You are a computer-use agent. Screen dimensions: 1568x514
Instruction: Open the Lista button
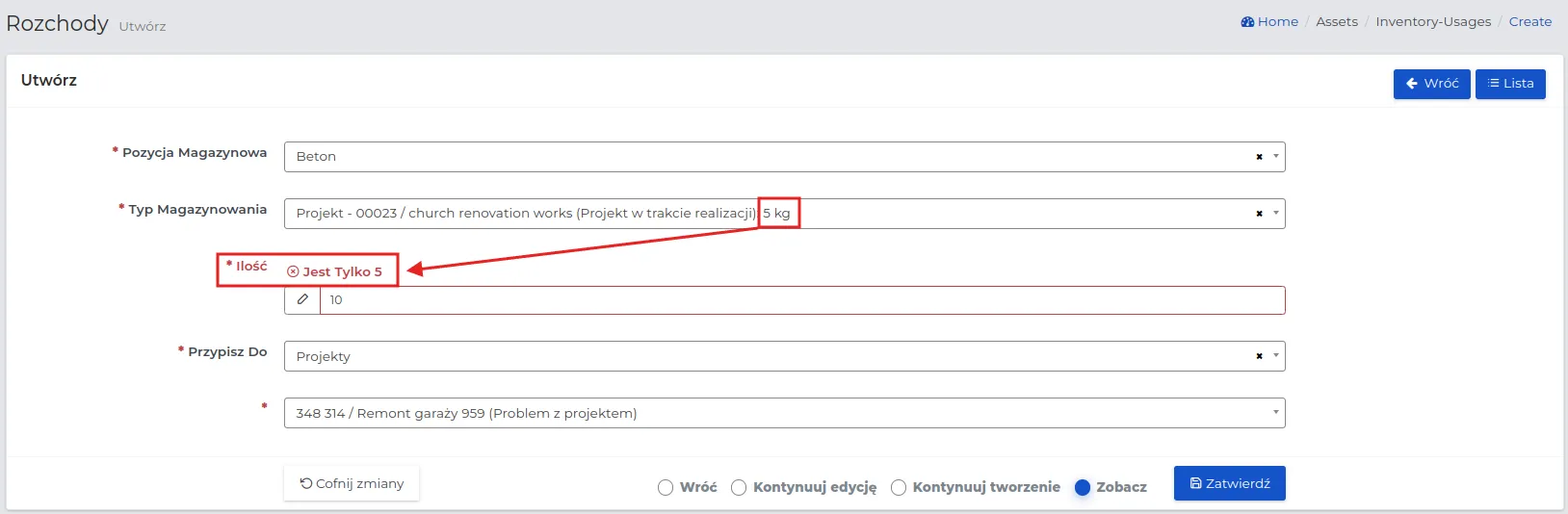(1510, 84)
